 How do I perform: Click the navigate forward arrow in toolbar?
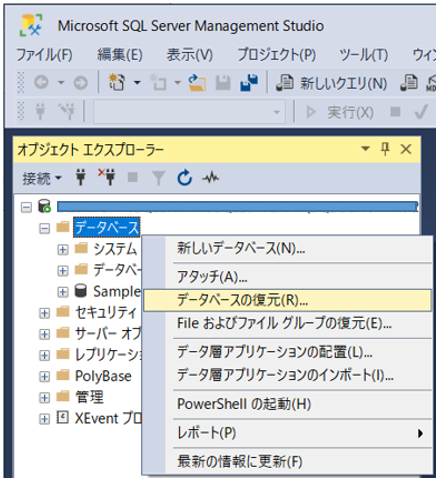pos(81,82)
